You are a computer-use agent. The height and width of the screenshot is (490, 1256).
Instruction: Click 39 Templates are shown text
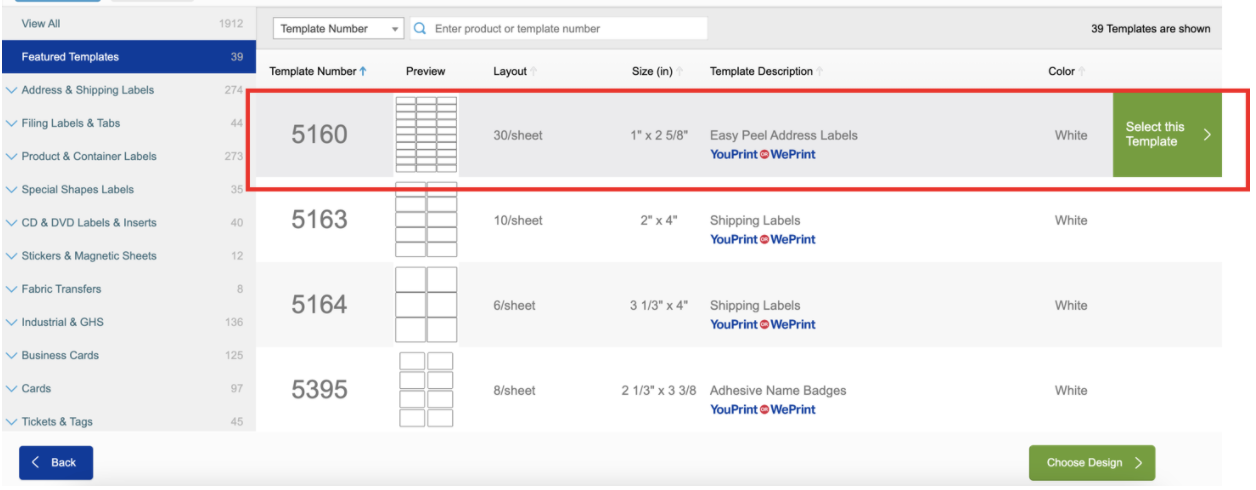point(1150,29)
